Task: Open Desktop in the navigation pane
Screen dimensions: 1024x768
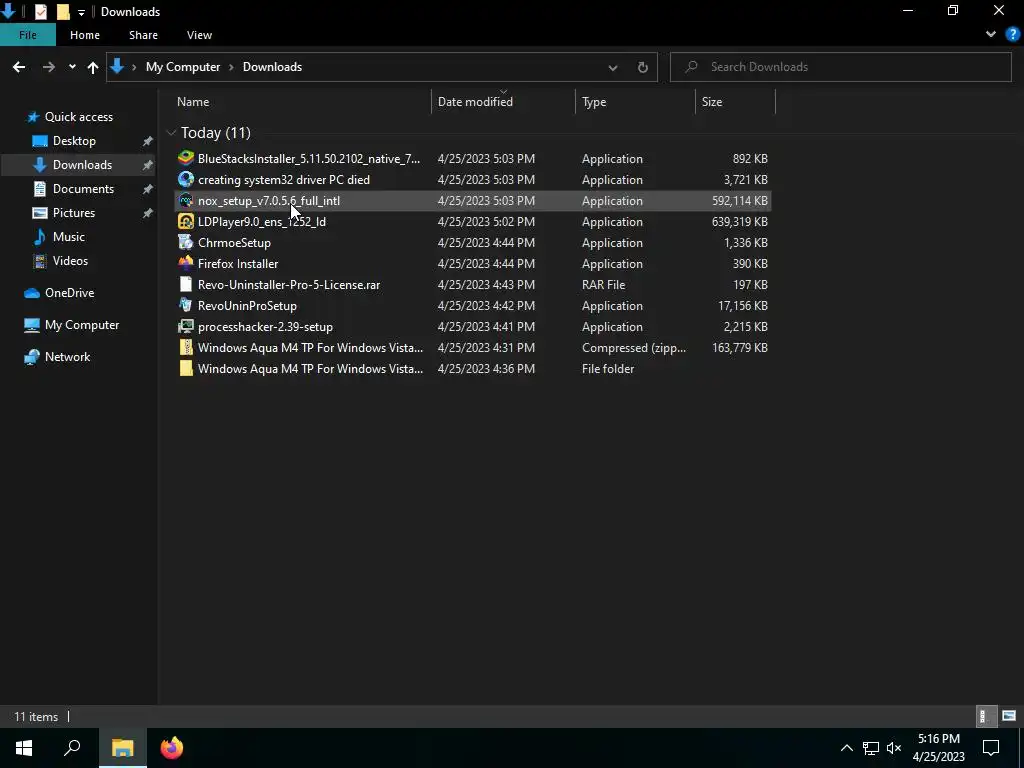Action: point(74,141)
